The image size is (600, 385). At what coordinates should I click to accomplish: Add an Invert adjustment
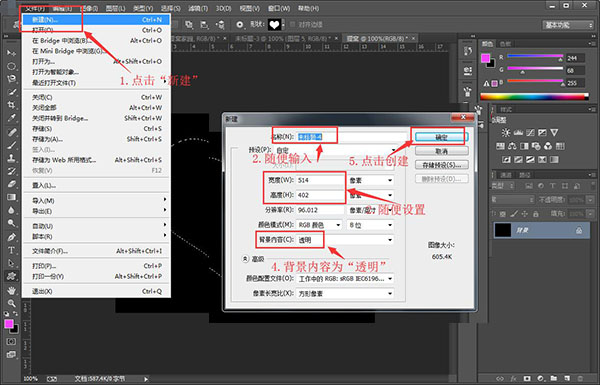[x=506, y=159]
